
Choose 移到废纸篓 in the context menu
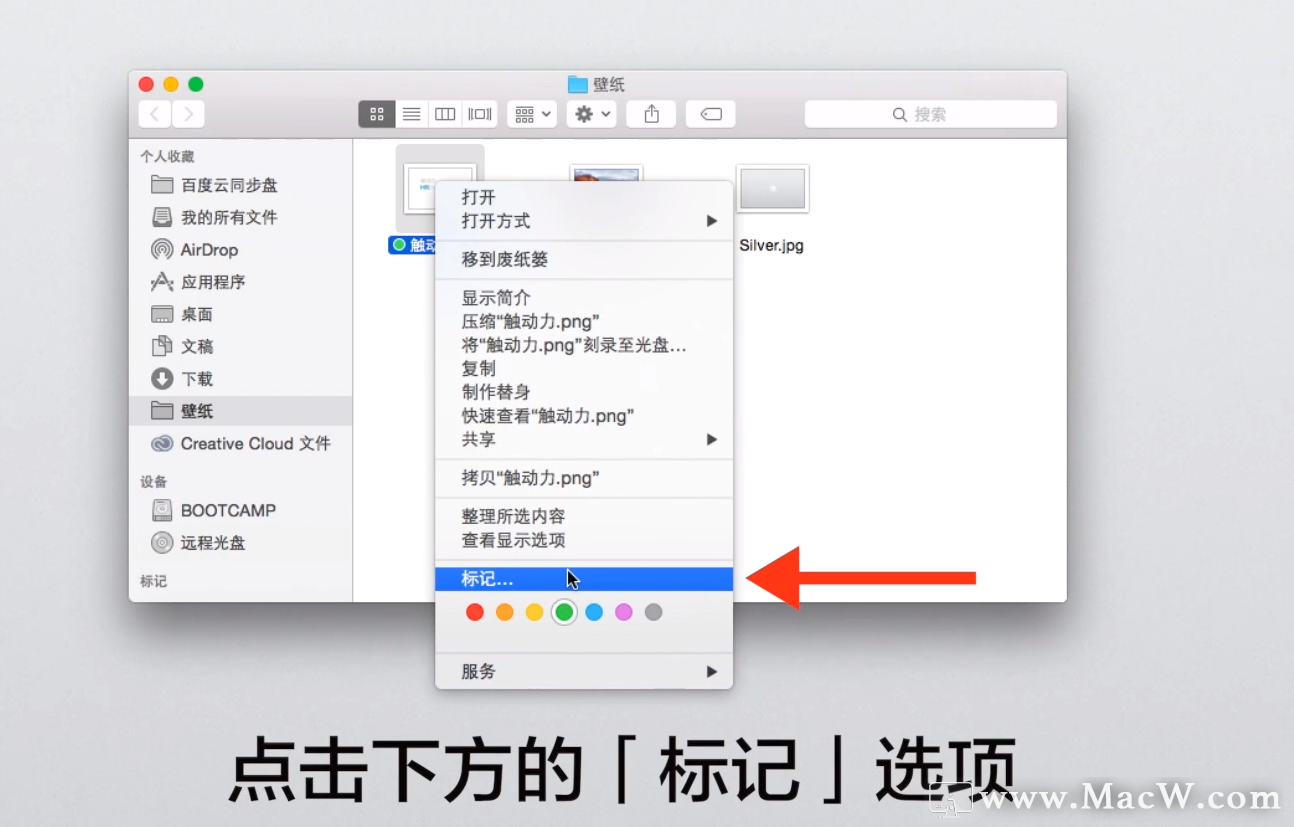pos(584,259)
